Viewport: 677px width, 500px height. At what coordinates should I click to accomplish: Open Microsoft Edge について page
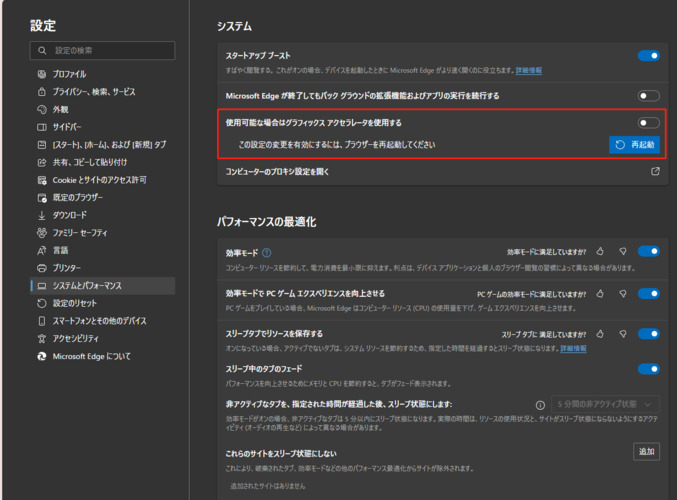103,356
